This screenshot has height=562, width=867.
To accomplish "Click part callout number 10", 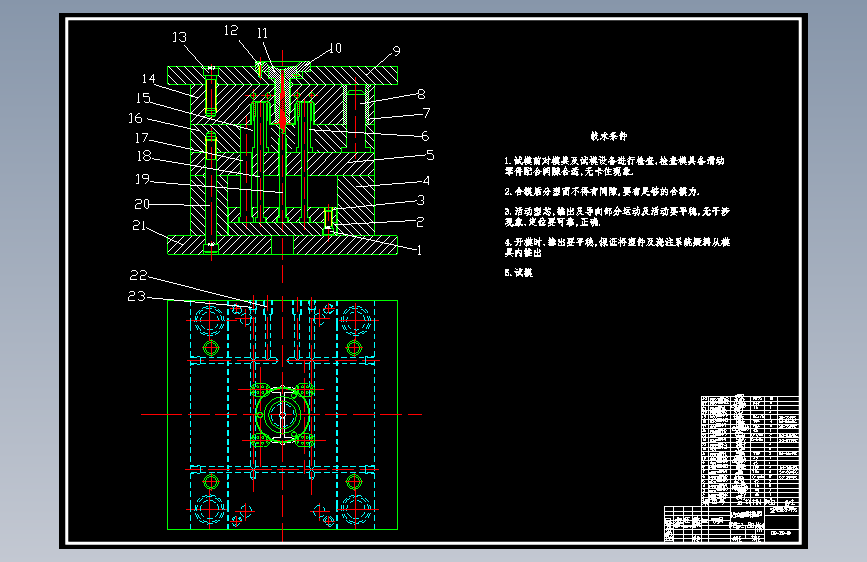I will coord(335,48).
